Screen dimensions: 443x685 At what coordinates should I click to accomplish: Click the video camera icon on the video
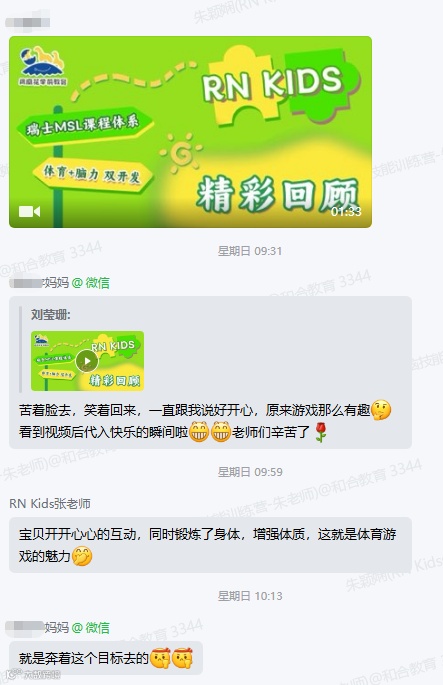(x=29, y=212)
